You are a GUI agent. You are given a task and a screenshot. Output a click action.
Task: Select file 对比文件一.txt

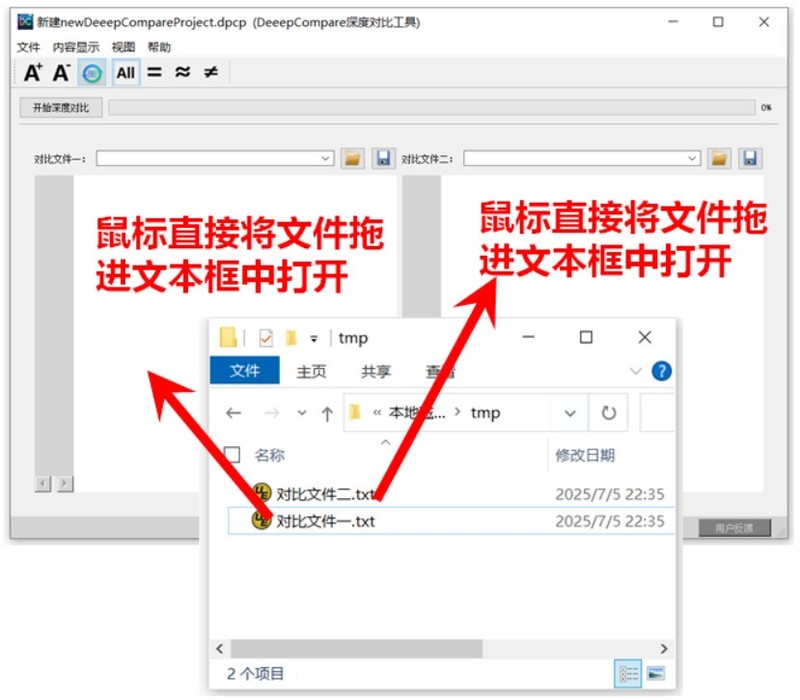coord(326,521)
